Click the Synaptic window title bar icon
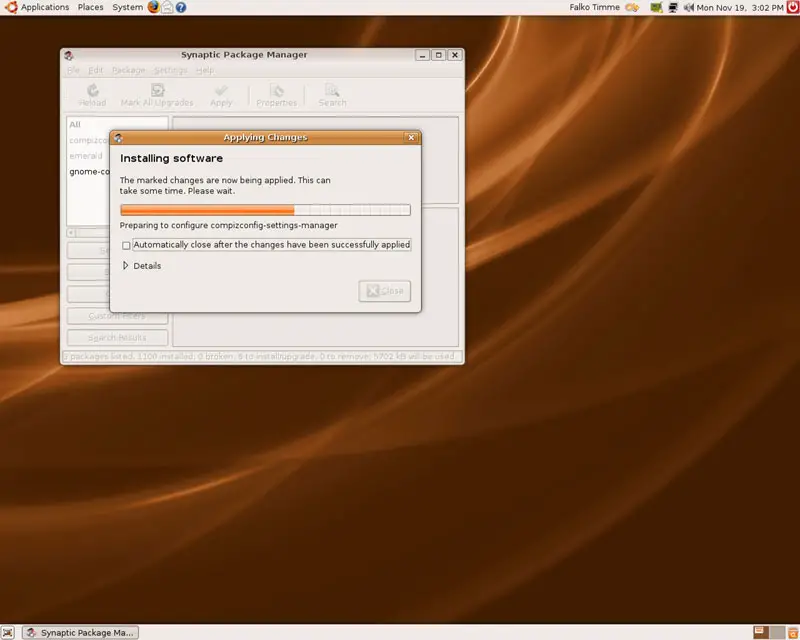The height and width of the screenshot is (640, 800). tap(69, 55)
